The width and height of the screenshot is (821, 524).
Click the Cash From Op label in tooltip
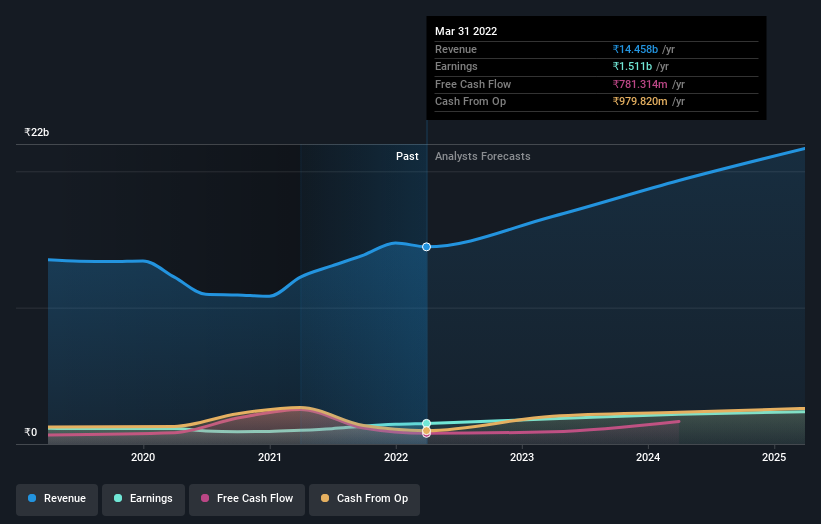[470, 102]
